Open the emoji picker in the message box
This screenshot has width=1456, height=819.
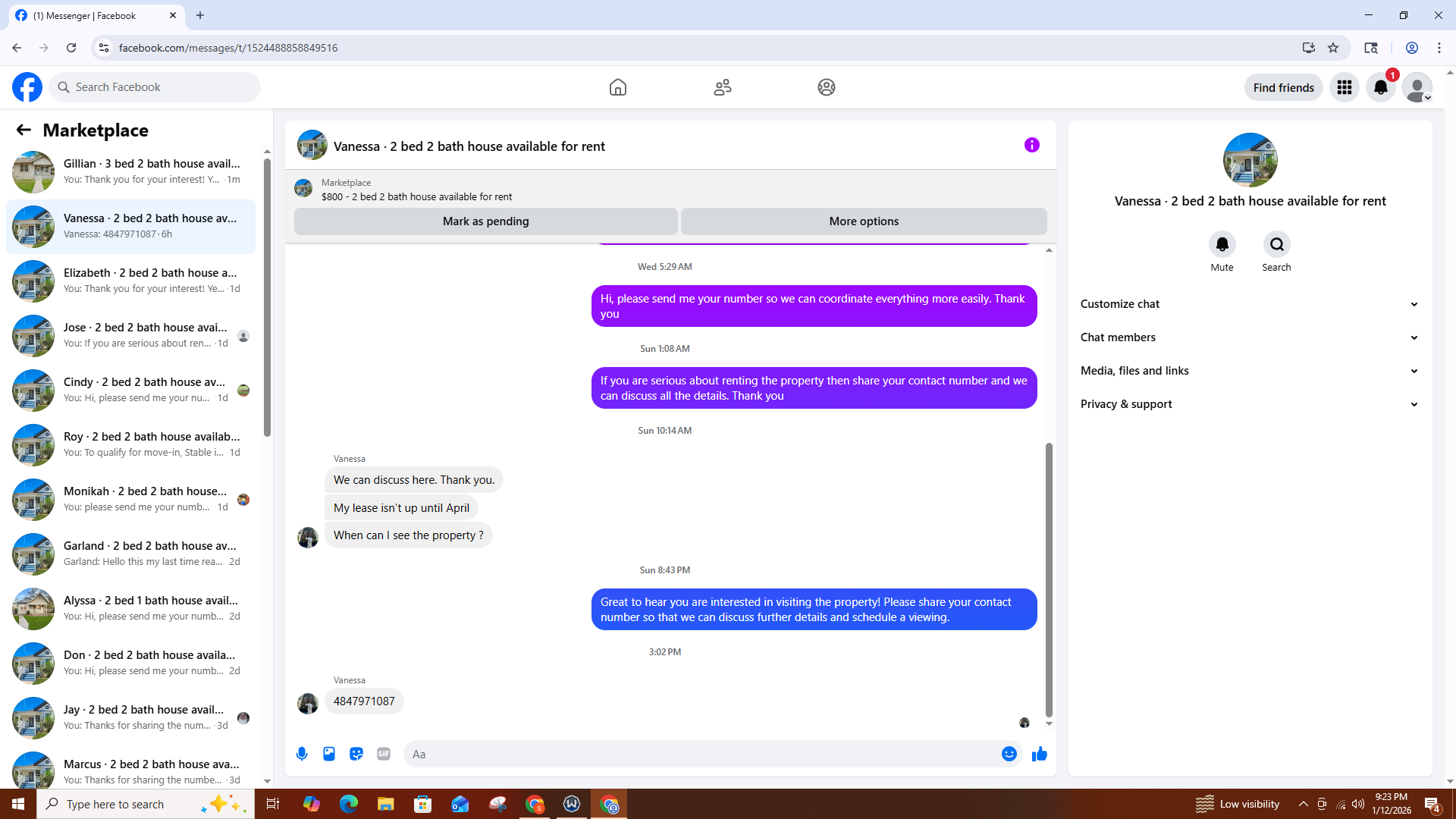click(x=1009, y=754)
